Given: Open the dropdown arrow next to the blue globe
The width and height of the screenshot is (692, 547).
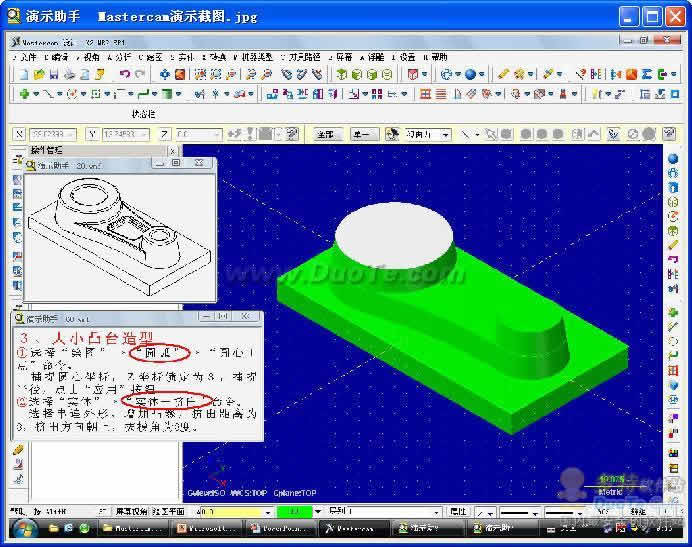Looking at the screenshot, I should [x=481, y=74].
